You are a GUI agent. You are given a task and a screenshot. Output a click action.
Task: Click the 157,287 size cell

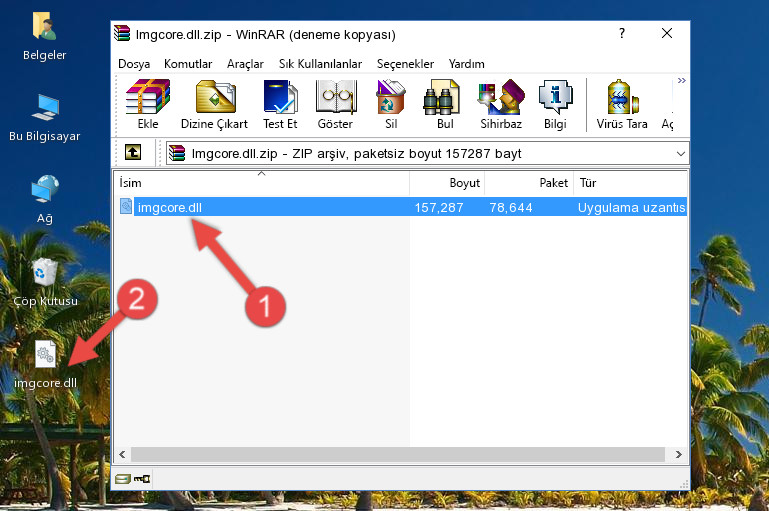(x=439, y=207)
